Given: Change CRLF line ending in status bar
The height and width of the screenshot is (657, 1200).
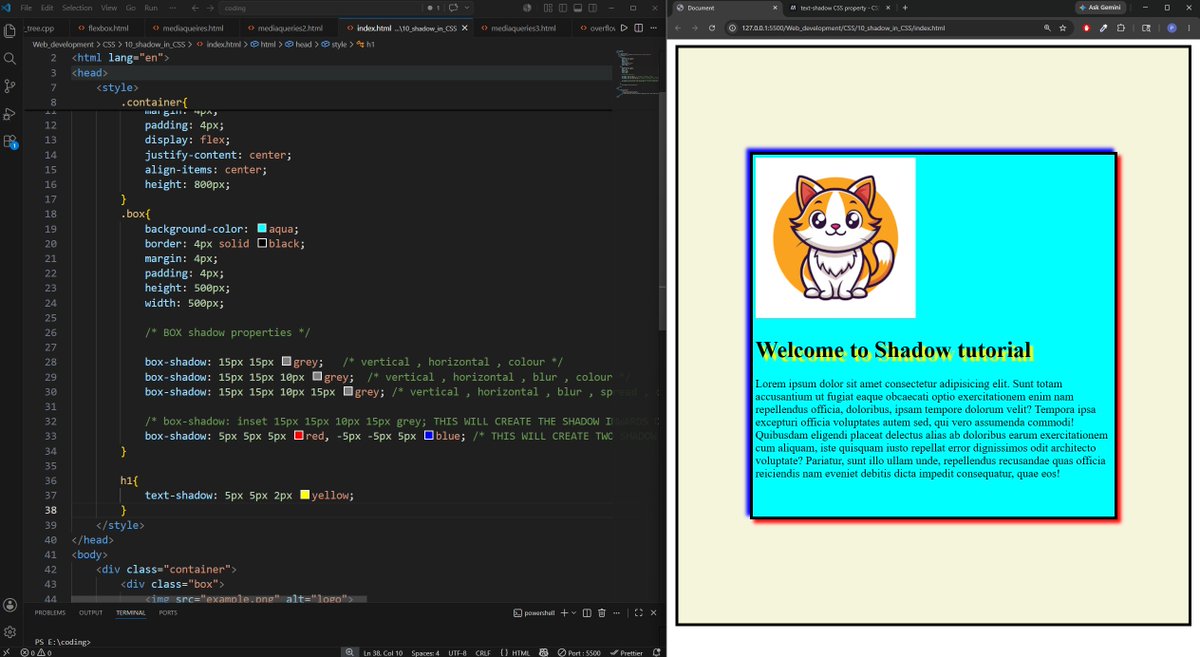Looking at the screenshot, I should tap(483, 652).
